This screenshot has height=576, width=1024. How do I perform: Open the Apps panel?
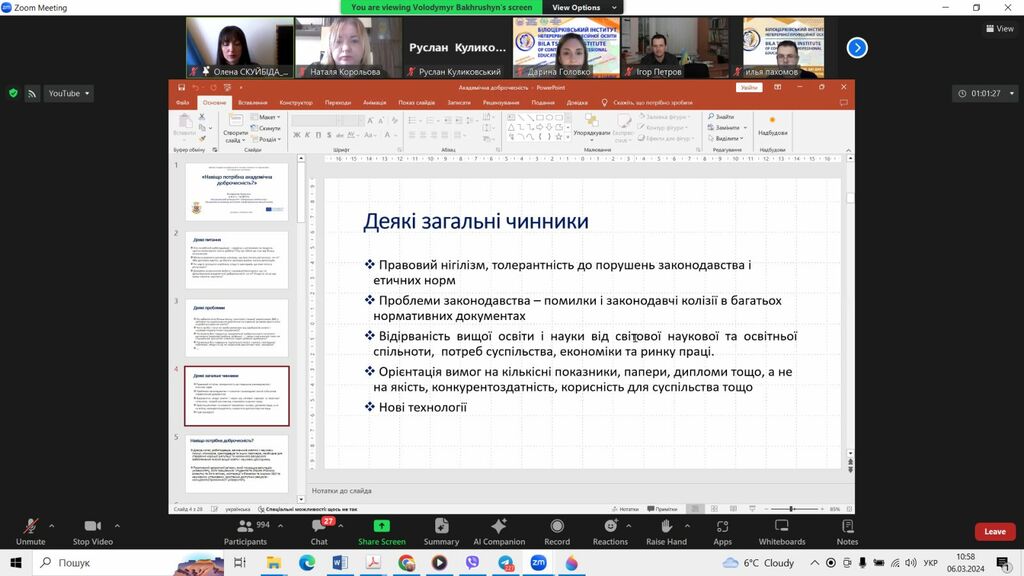pos(722,530)
